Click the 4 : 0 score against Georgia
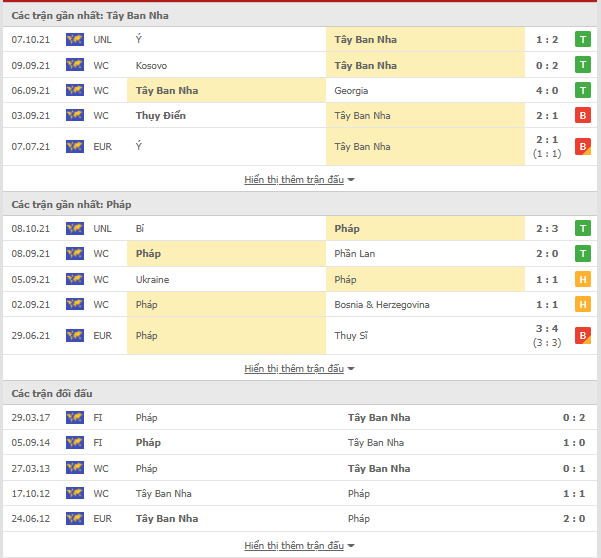Viewport: 601px width, 558px height. [x=547, y=91]
